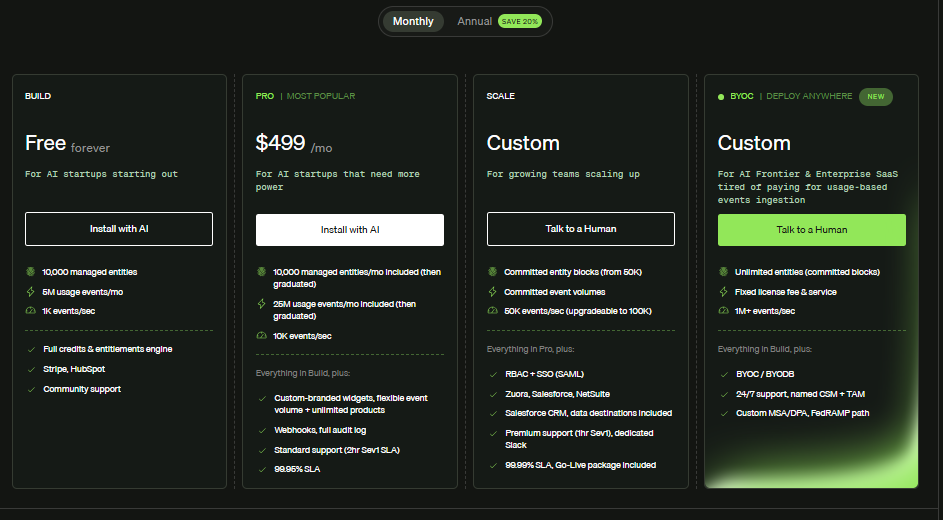Screen dimensions: 943x520
Task: Click checkmark beside Custom-branded widgets
Action: click(262, 399)
